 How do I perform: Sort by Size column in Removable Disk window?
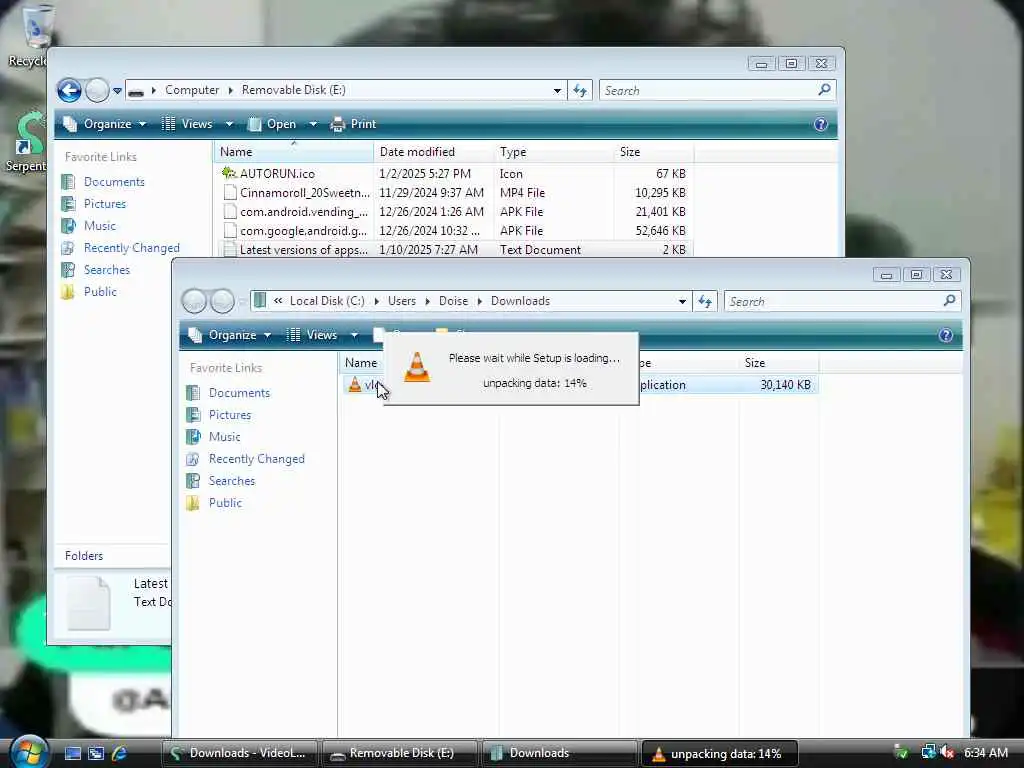(654, 152)
